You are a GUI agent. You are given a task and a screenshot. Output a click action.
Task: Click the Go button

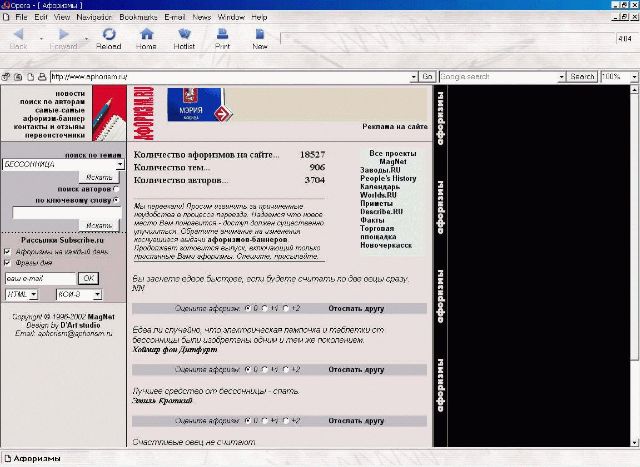click(x=427, y=77)
